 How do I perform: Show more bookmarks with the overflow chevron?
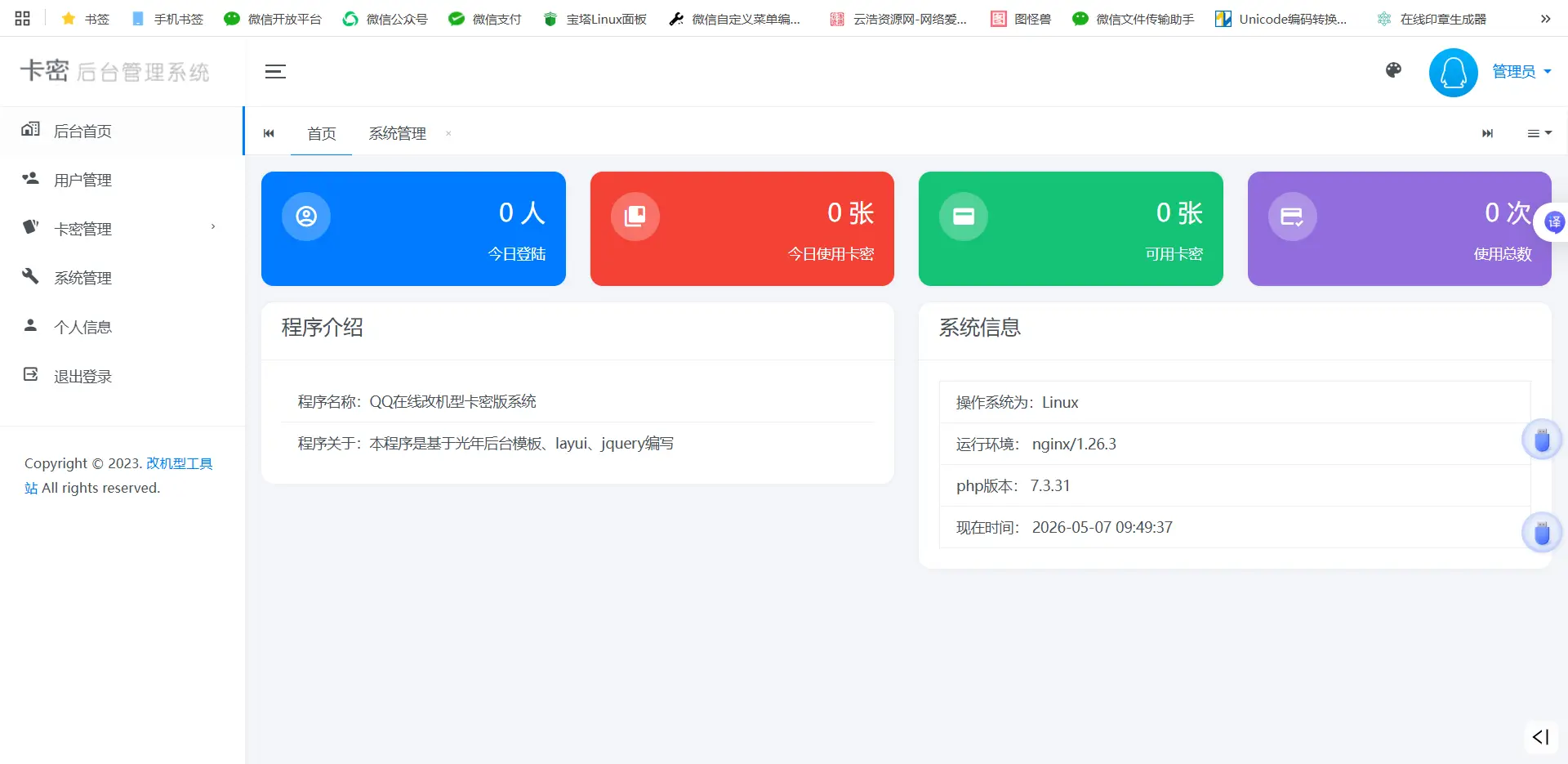click(x=1545, y=19)
